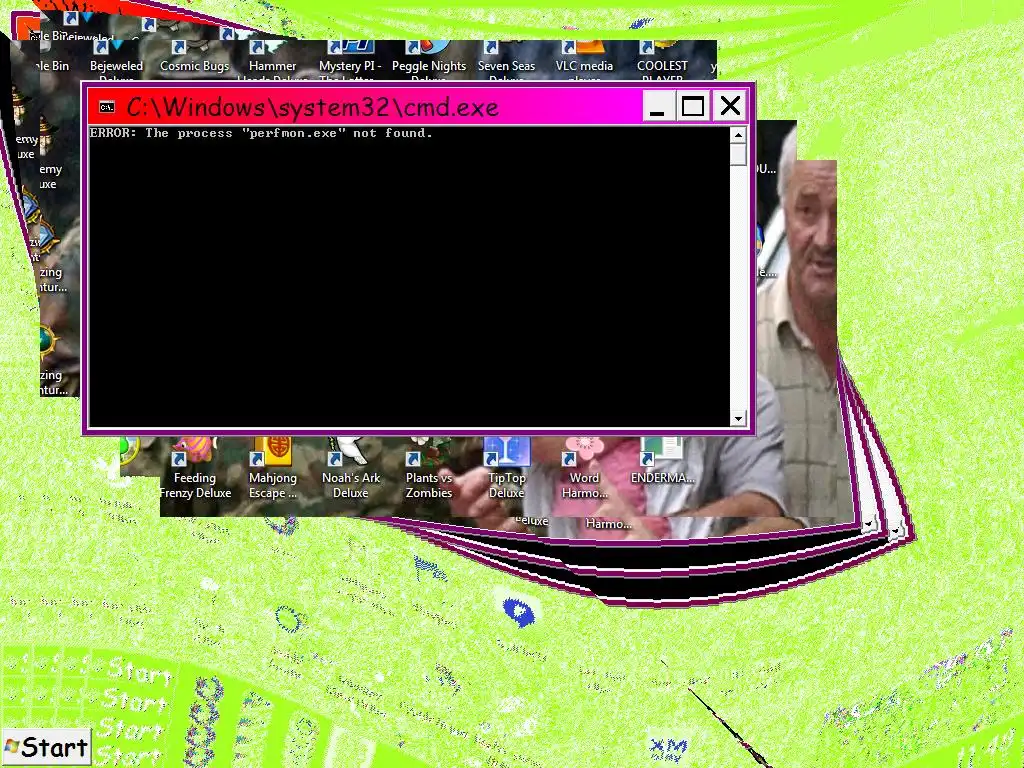
Task: Select the Bejeweled Deluxe shortcut icon
Action: click(116, 62)
